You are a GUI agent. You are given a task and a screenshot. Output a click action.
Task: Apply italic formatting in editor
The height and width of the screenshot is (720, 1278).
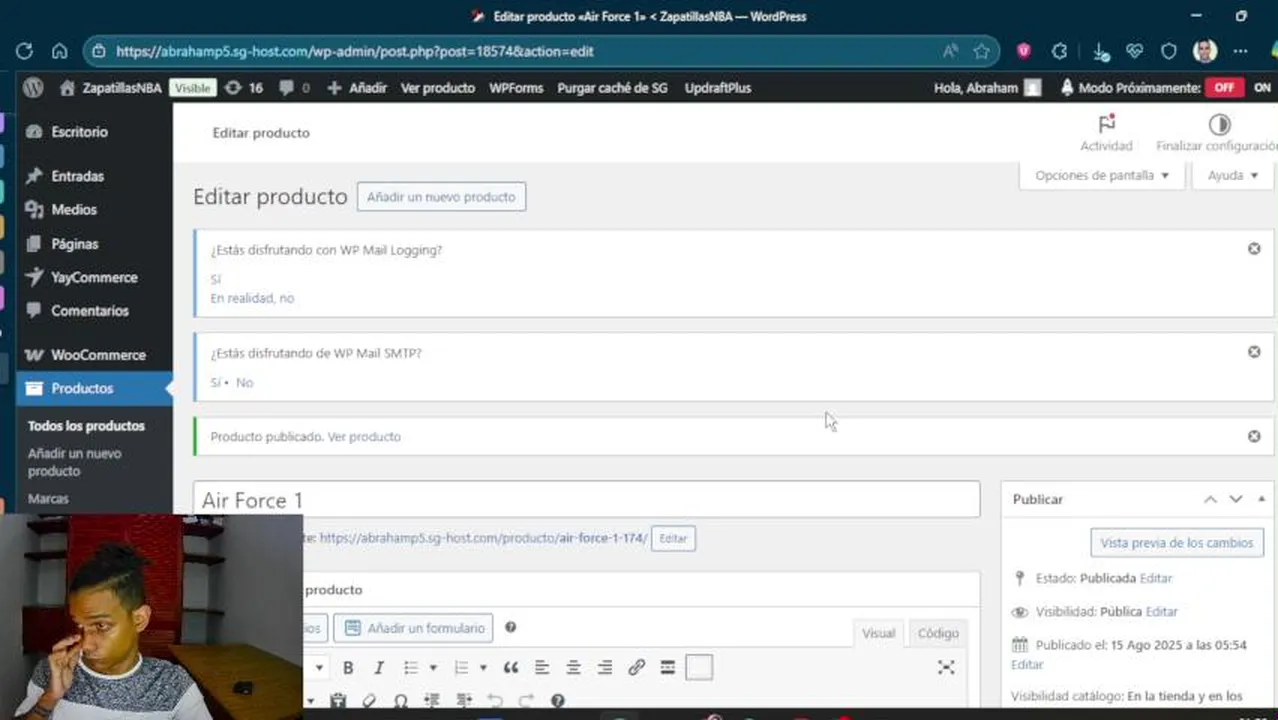point(379,667)
